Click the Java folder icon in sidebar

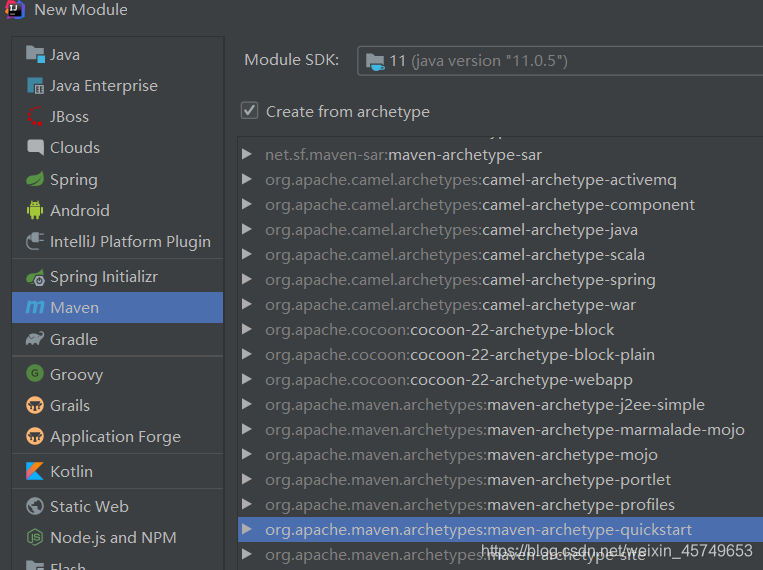pyautogui.click(x=35, y=54)
